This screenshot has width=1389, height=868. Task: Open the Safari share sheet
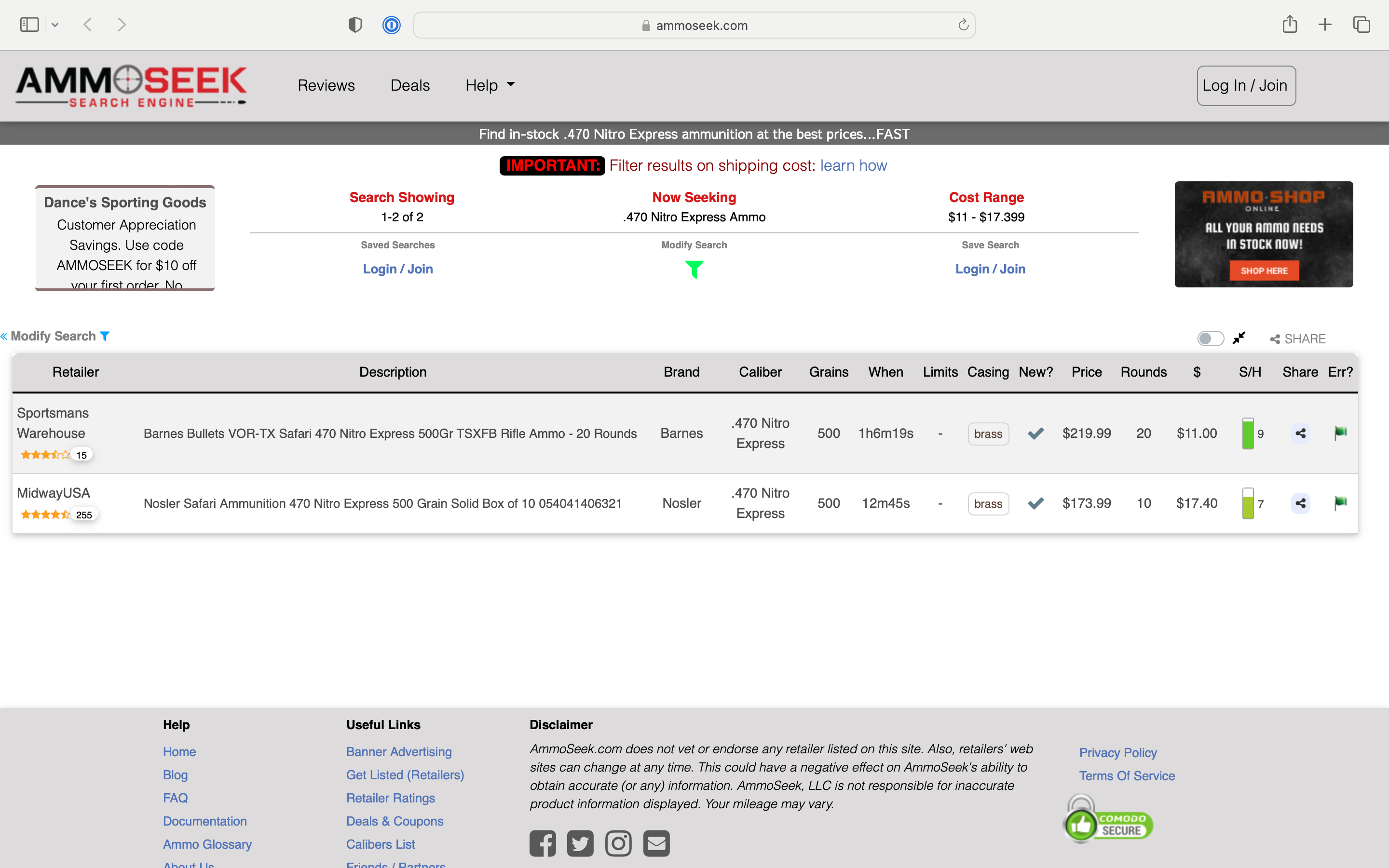1290,24
